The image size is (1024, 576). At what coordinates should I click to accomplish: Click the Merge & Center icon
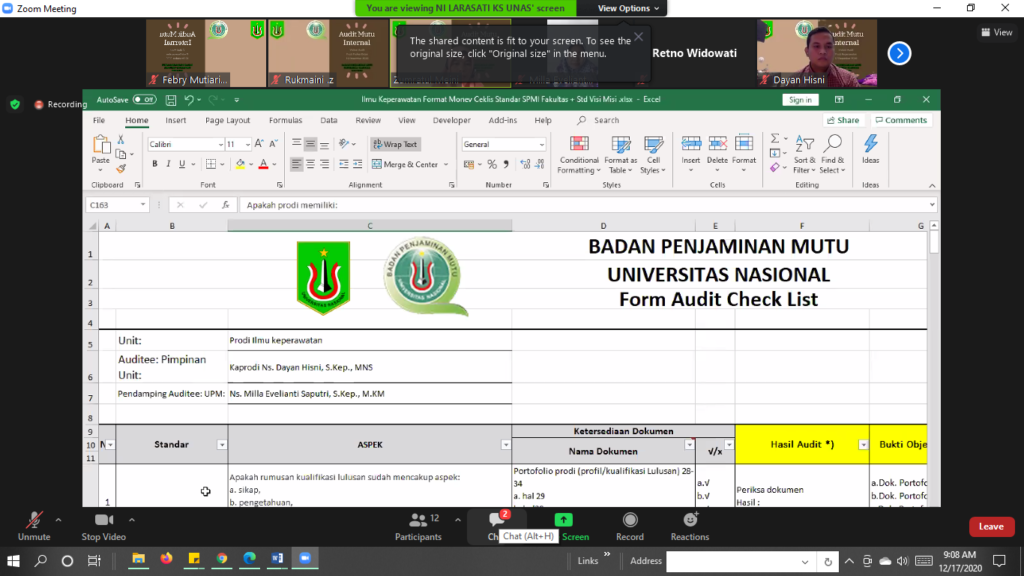click(x=405, y=164)
